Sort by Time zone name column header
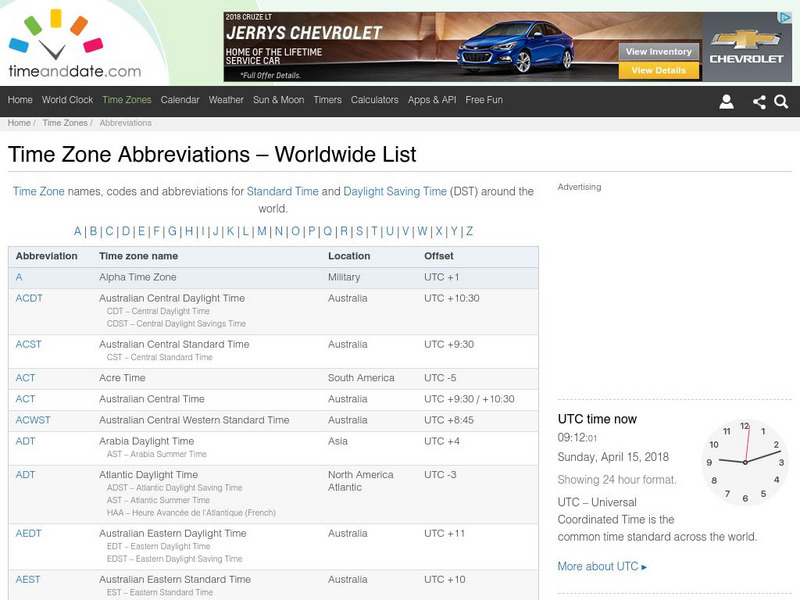800x600 pixels. pyautogui.click(x=139, y=256)
